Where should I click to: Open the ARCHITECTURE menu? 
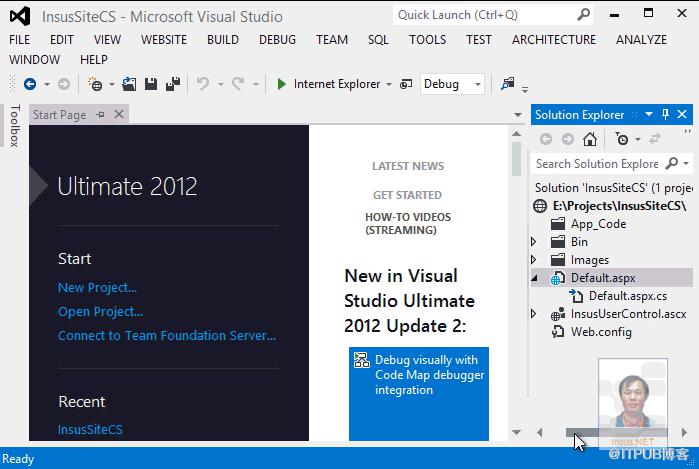554,40
